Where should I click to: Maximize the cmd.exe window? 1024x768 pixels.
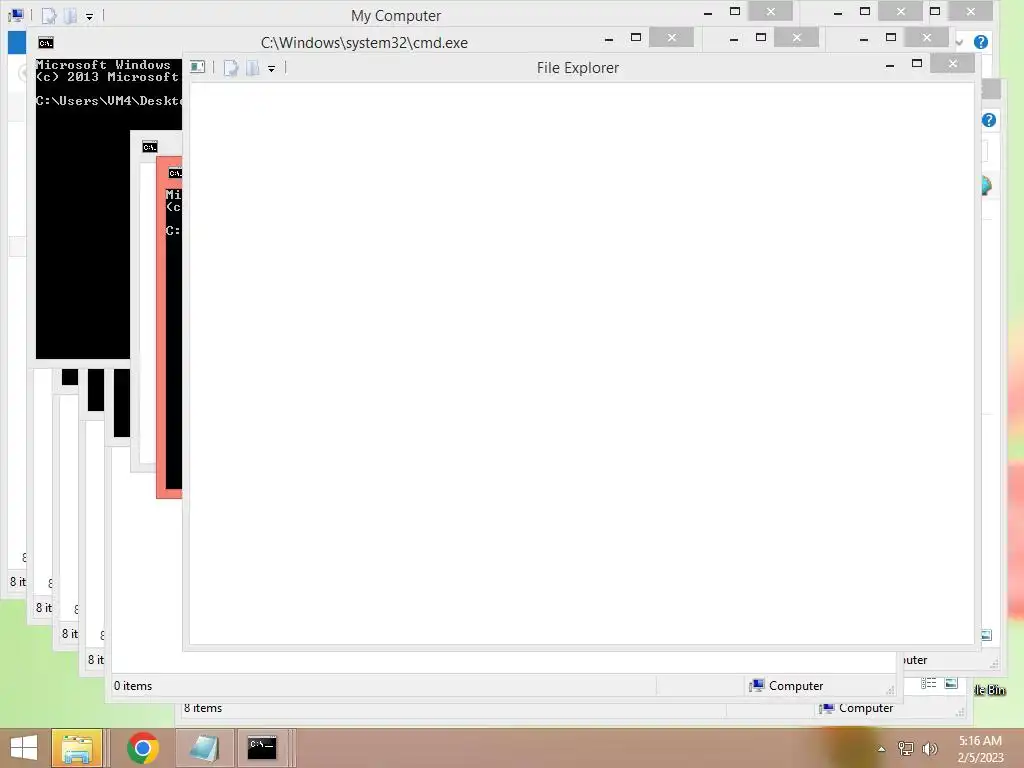(636, 37)
